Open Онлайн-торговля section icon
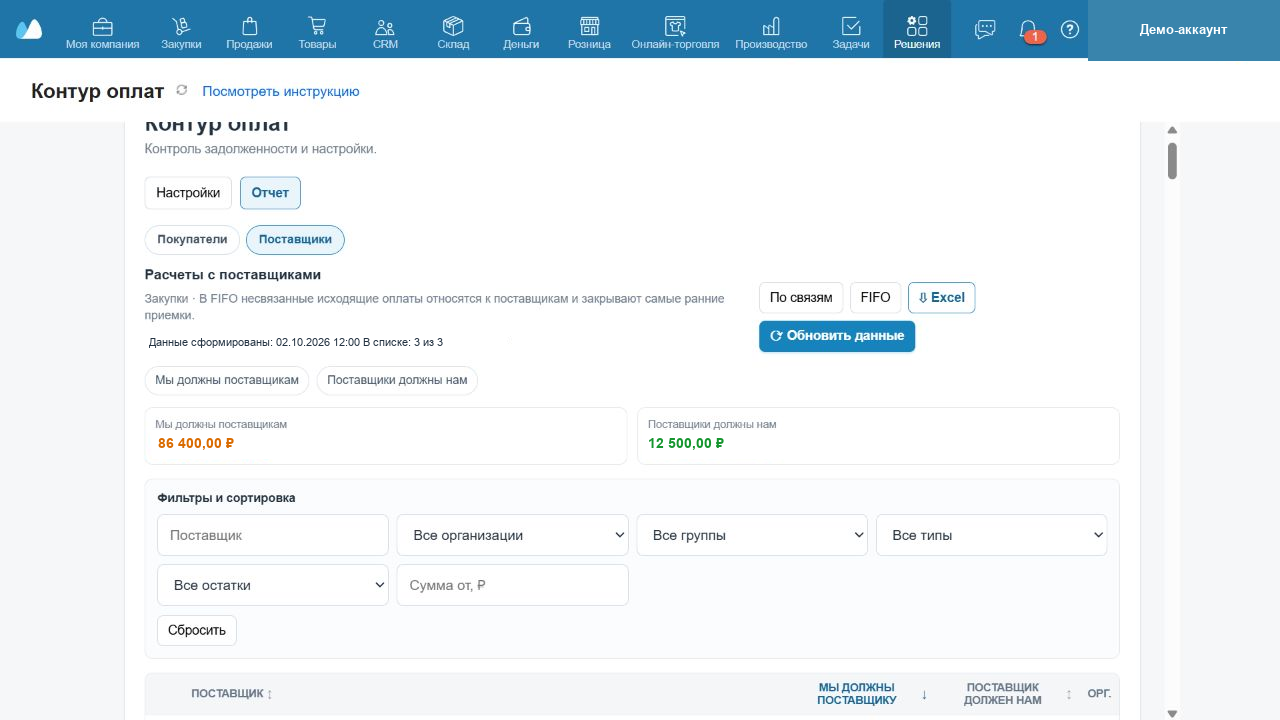Viewport: 1280px width, 720px height. 675,26
